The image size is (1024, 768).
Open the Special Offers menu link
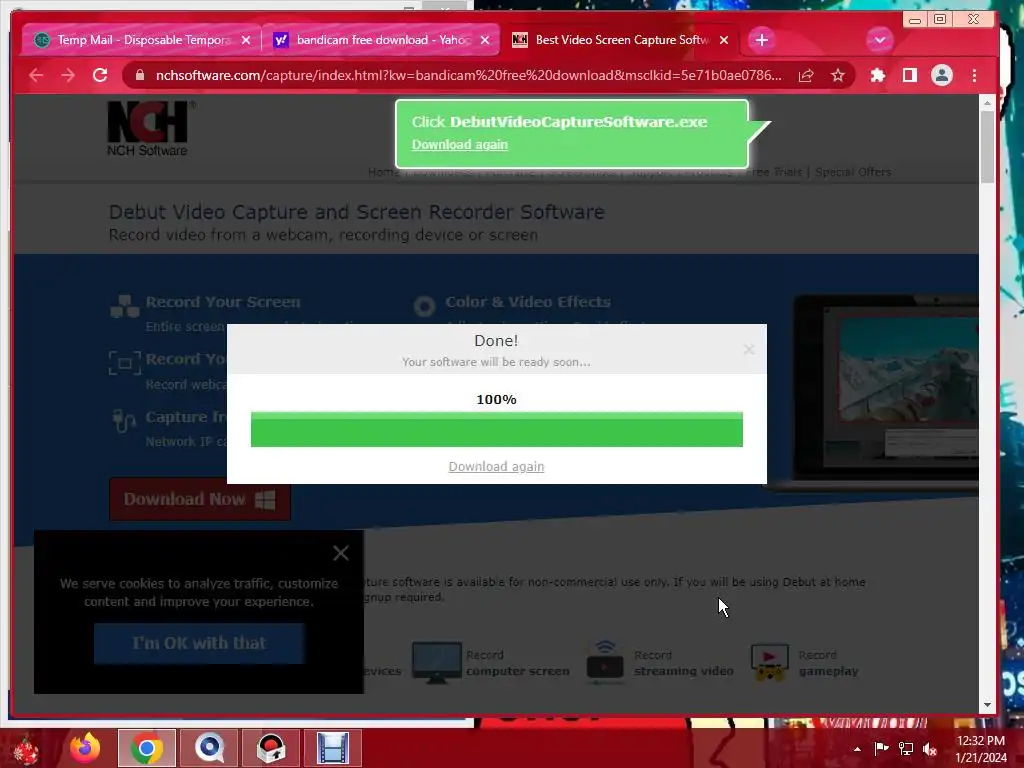tap(853, 172)
